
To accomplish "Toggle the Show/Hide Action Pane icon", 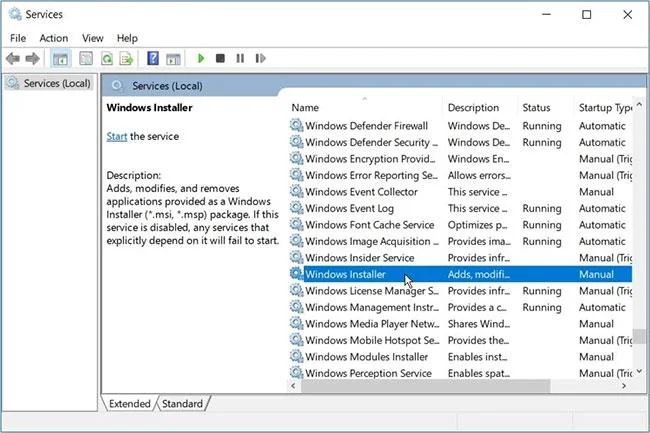I will click(x=173, y=59).
